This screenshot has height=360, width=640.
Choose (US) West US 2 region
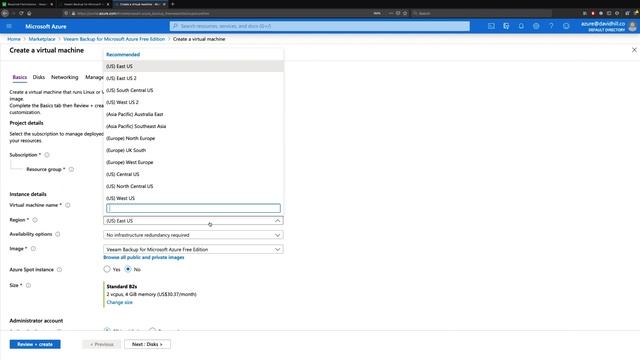coord(193,102)
